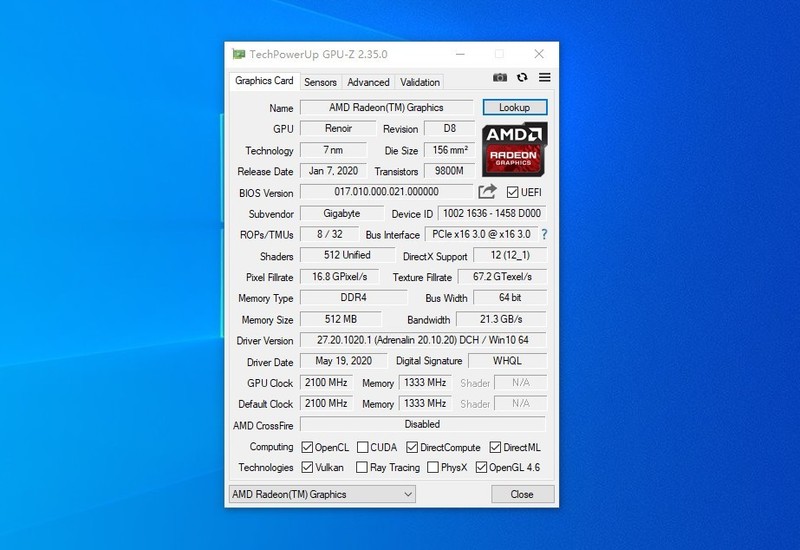Image resolution: width=800 pixels, height=550 pixels.
Task: Click the Bus Interface question mark
Action: 544,234
